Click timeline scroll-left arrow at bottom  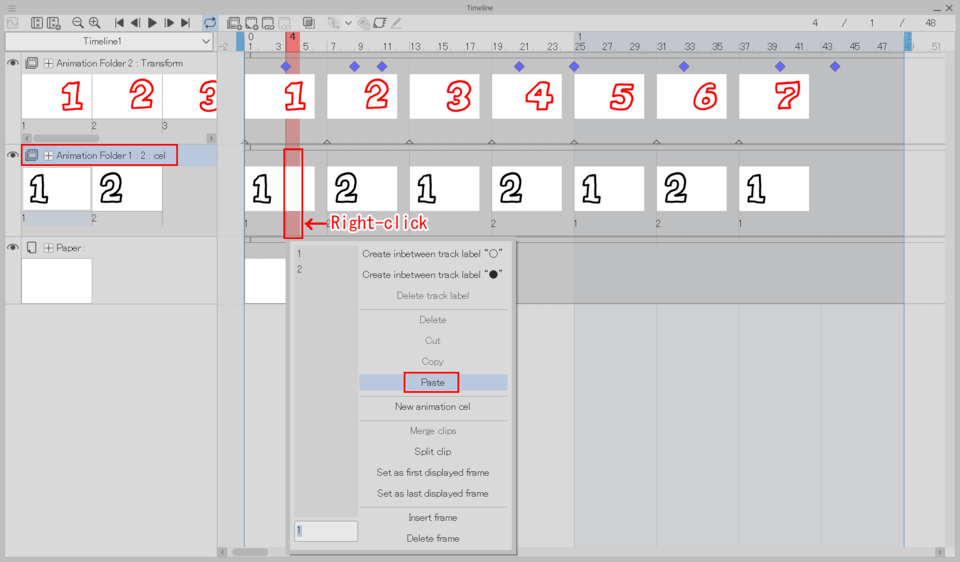(x=223, y=552)
